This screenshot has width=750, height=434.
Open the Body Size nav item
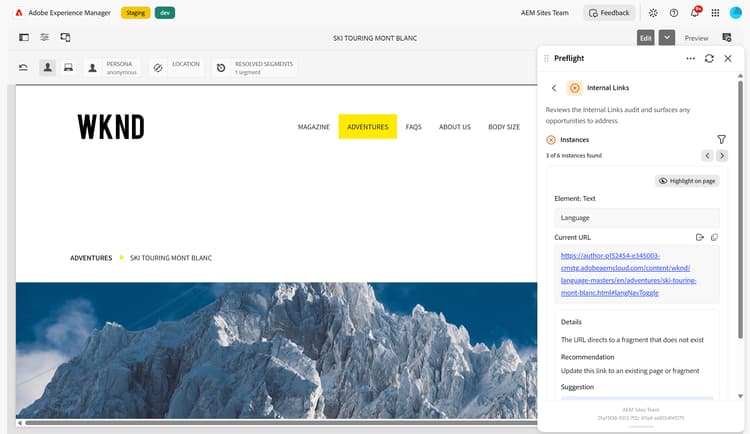pos(504,127)
